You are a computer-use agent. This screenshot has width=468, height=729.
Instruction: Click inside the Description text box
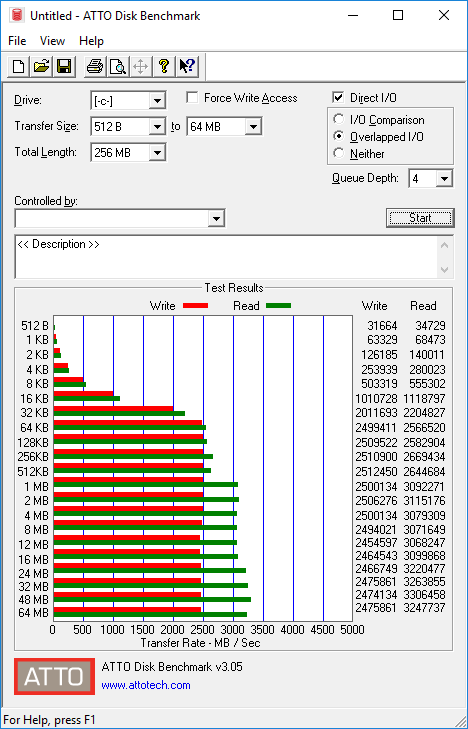coord(228,257)
